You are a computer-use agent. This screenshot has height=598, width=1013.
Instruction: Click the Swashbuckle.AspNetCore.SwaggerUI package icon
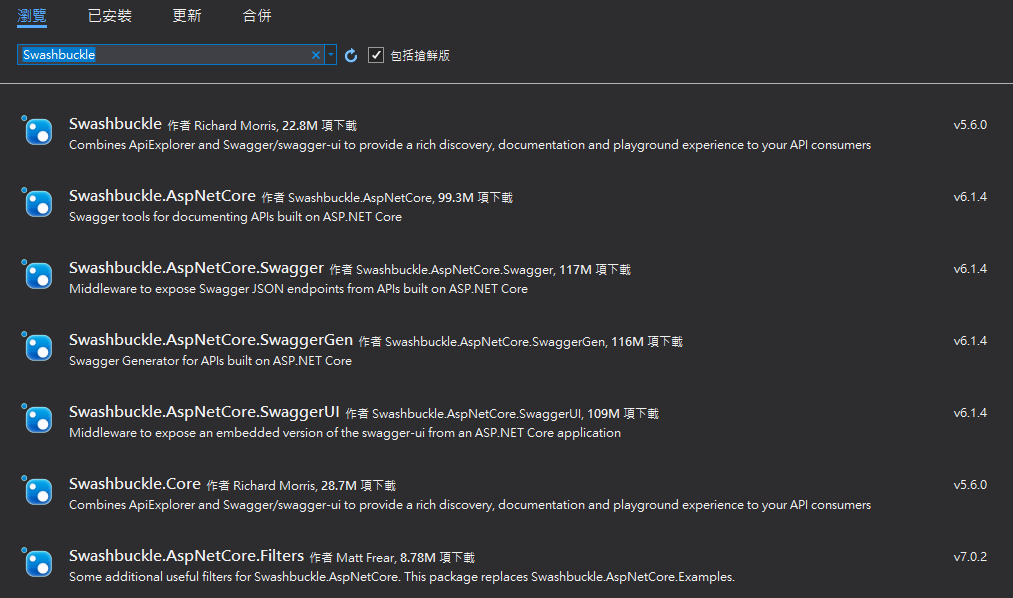tap(37, 420)
